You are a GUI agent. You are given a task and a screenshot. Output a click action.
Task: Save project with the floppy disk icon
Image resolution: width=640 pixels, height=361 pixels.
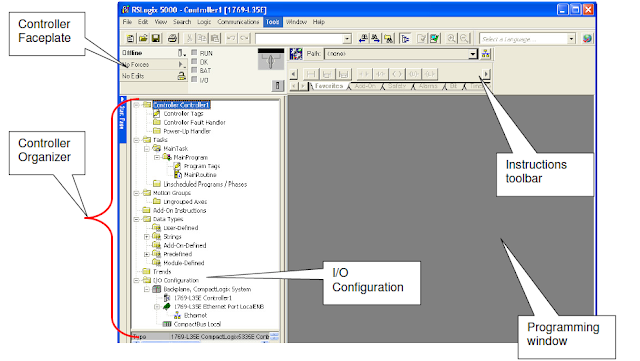click(x=156, y=38)
